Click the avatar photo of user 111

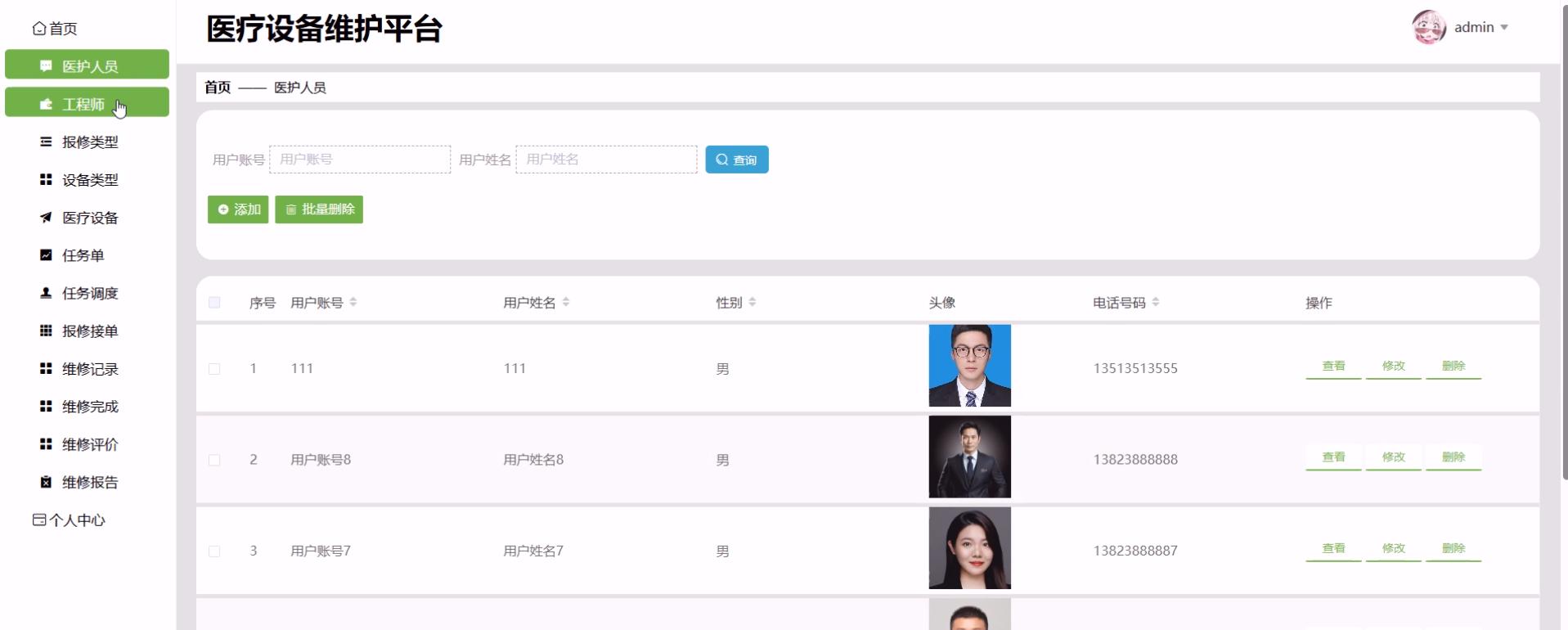[970, 366]
